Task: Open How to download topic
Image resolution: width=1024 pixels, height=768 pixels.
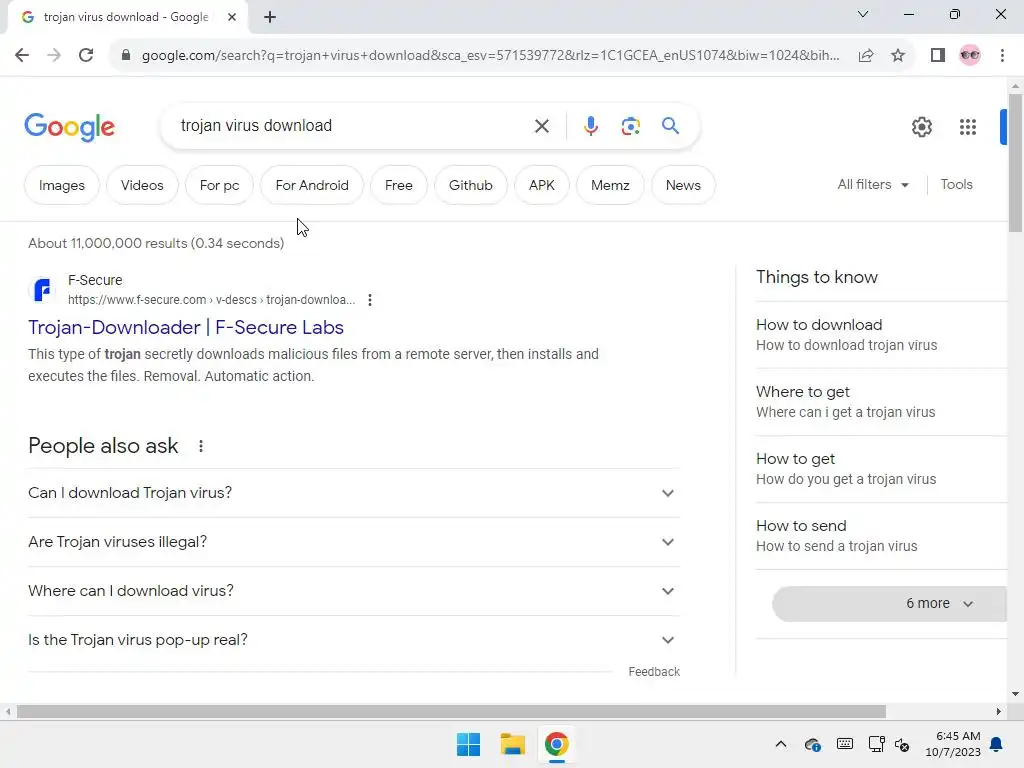Action: (x=881, y=335)
